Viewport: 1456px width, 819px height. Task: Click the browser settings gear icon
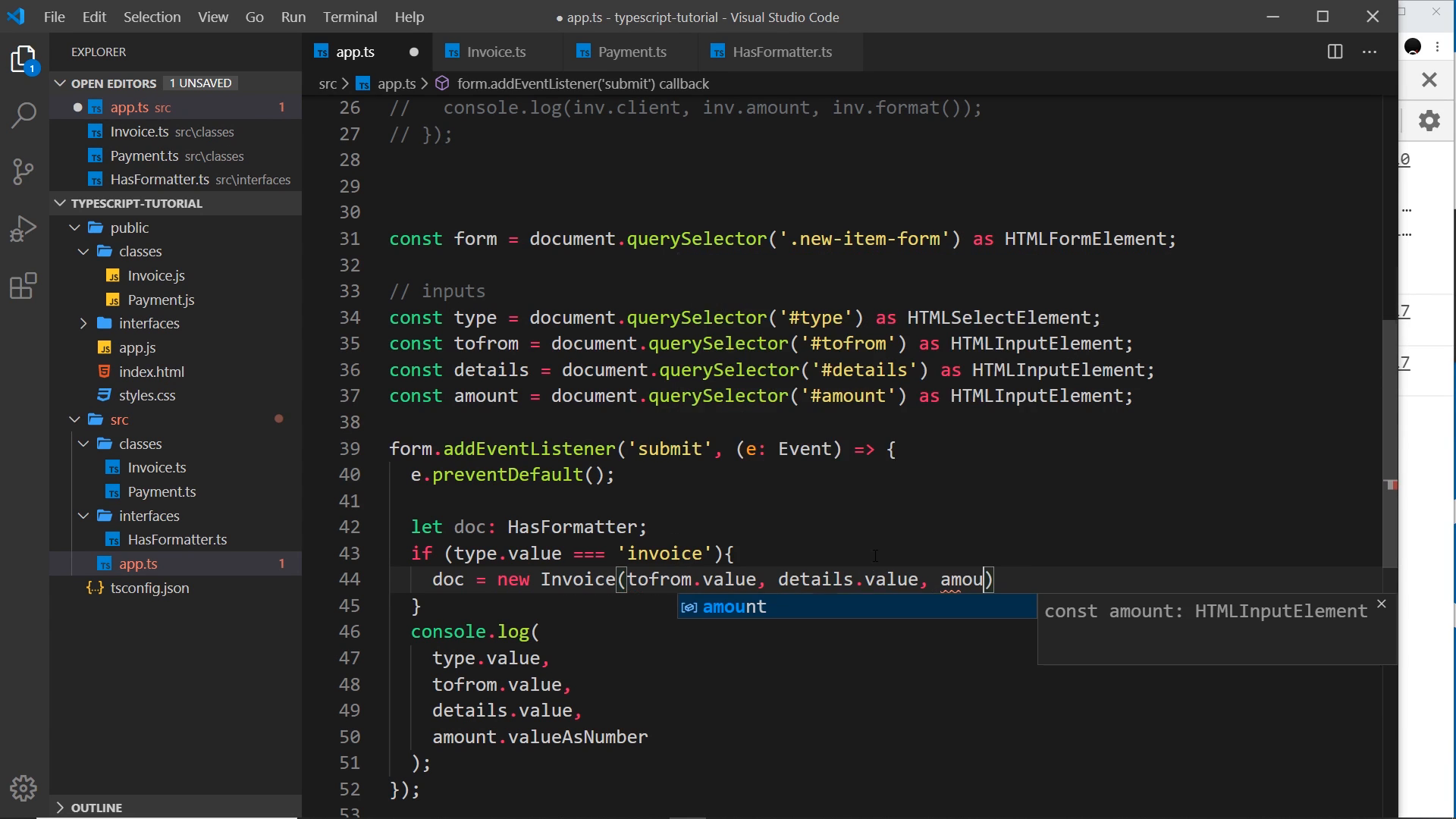tap(1429, 121)
